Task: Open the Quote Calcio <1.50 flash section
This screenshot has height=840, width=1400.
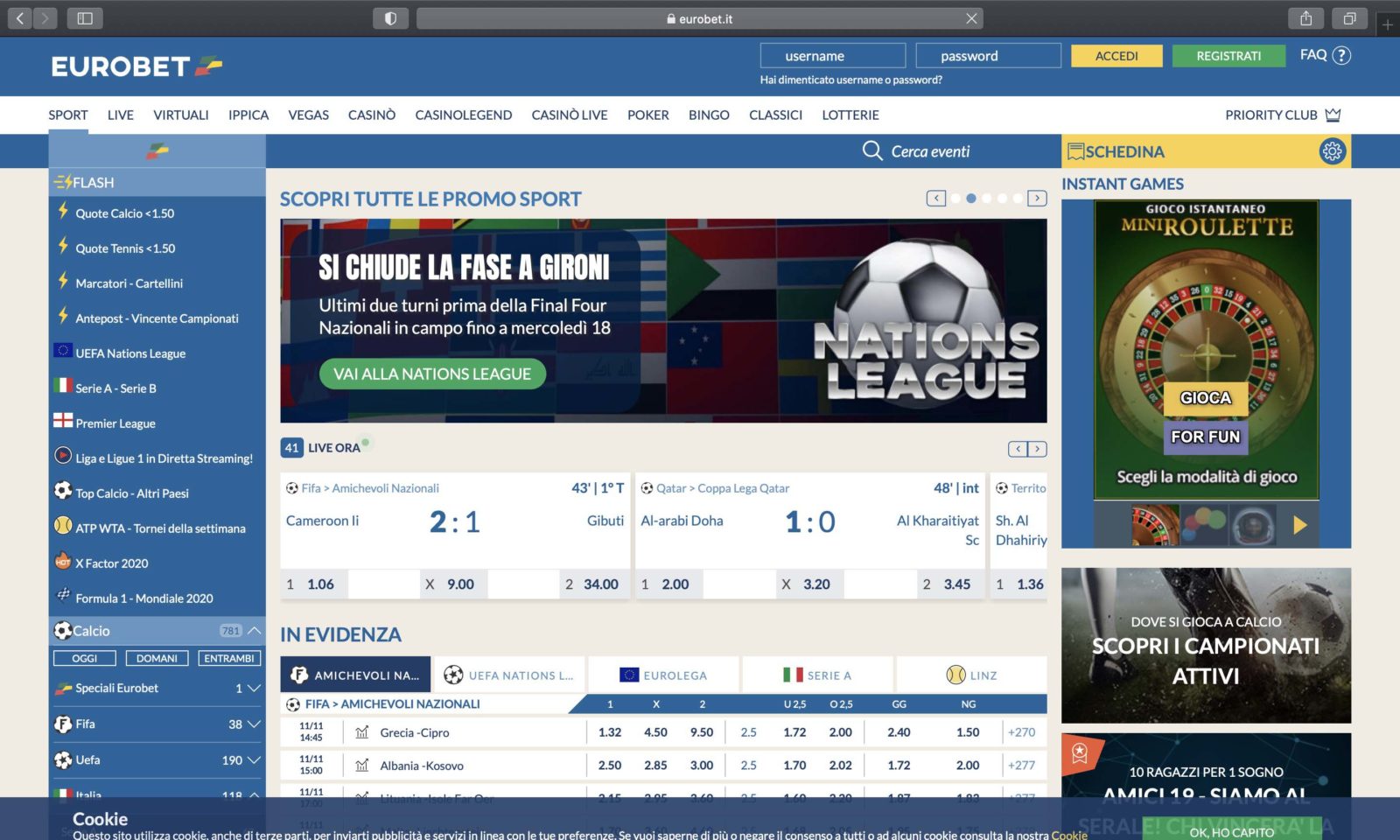Action: pos(125,213)
